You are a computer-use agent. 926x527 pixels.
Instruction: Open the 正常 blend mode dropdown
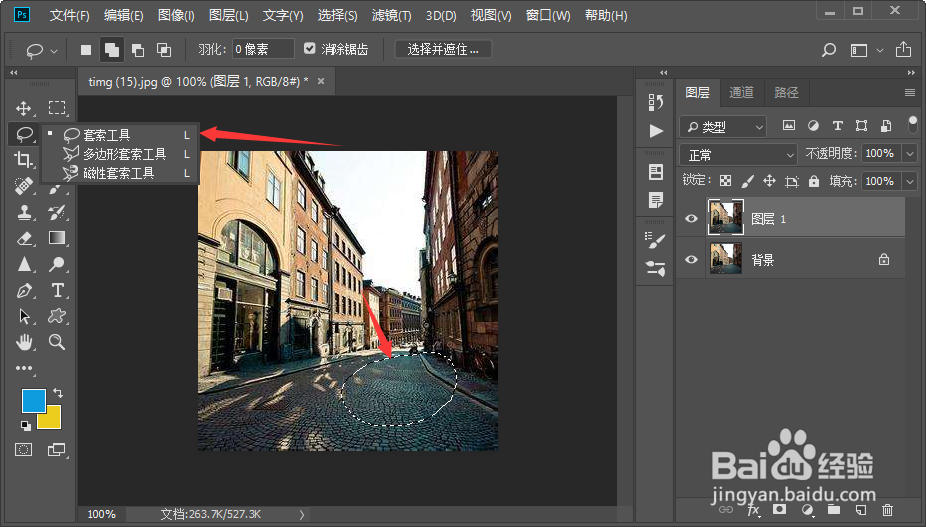point(738,155)
